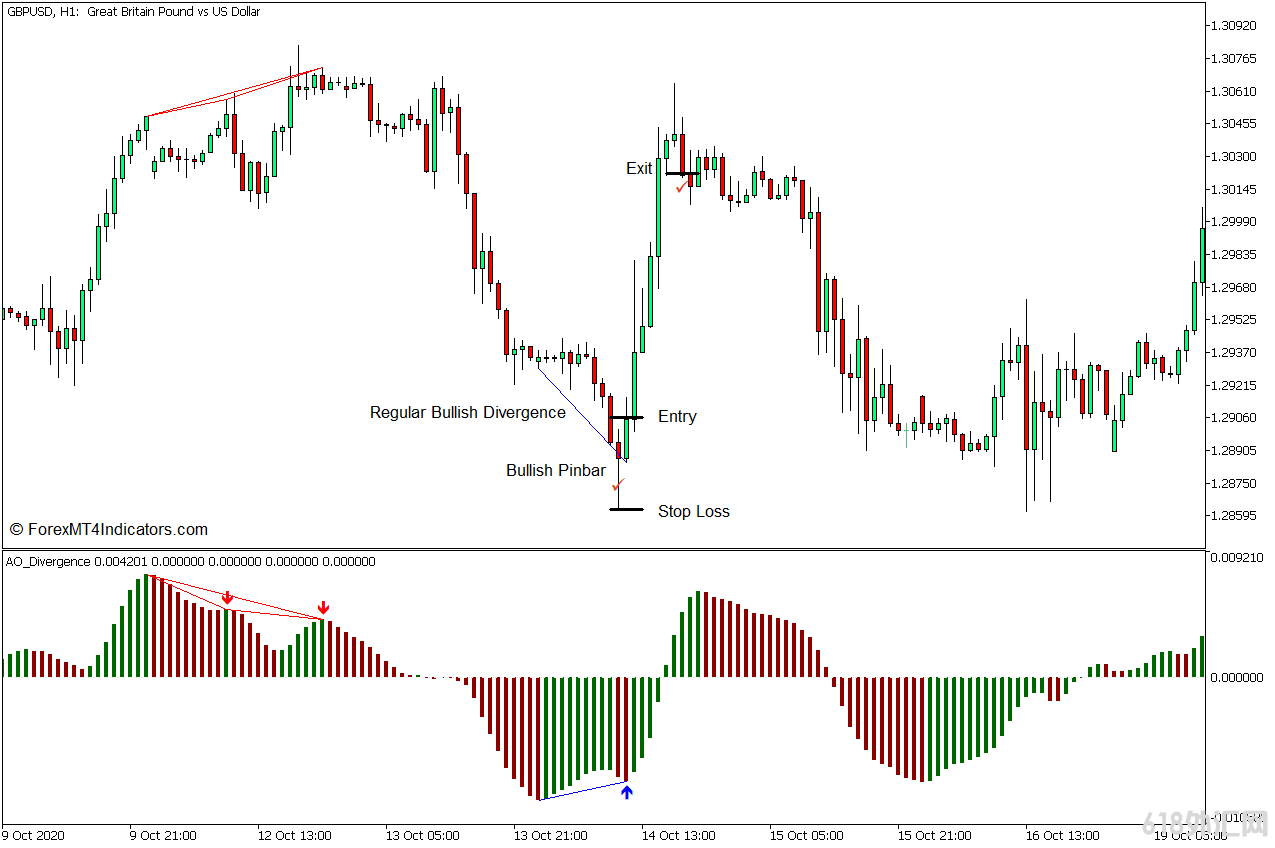Viewport: 1275px width, 848px height.
Task: Click the Regular Bullish Divergence text label
Action: click(467, 413)
